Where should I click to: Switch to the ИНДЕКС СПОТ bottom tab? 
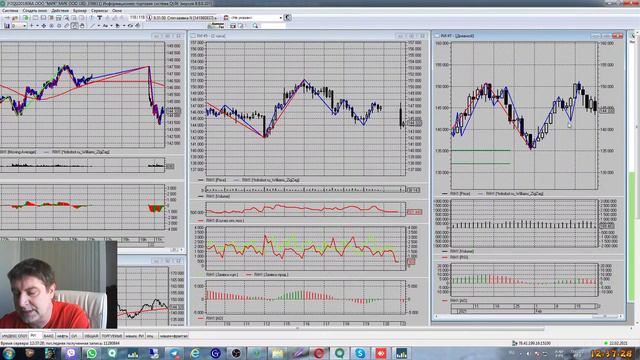coord(14,336)
